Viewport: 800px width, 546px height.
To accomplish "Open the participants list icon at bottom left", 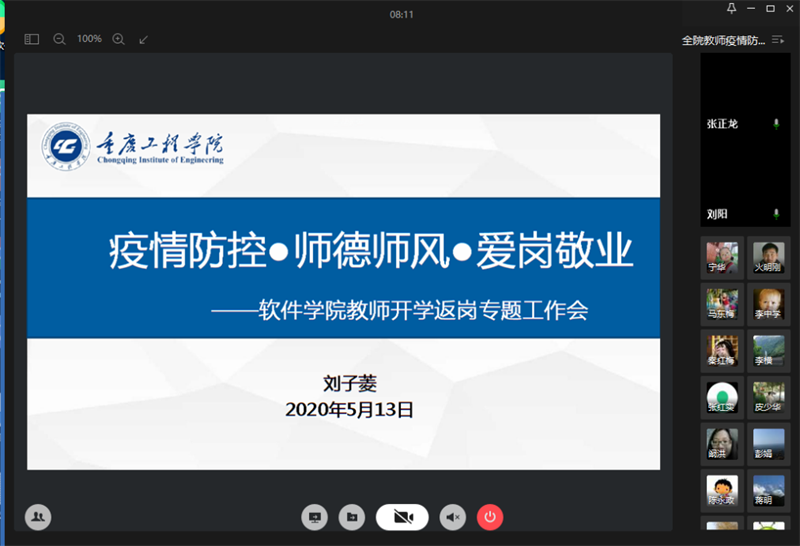I will 38,516.
